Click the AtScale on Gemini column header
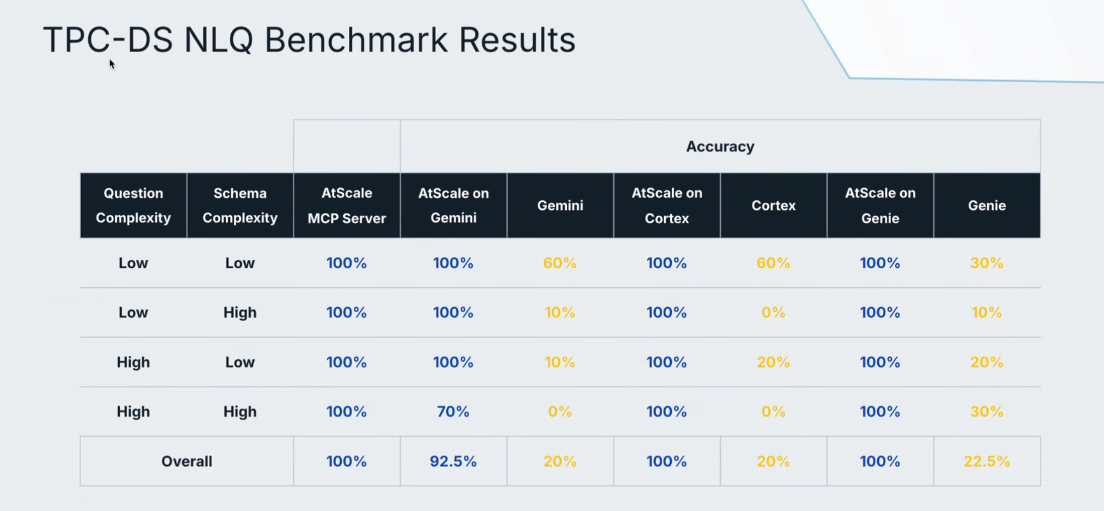Viewport: 1104px width, 511px height. tap(453, 206)
